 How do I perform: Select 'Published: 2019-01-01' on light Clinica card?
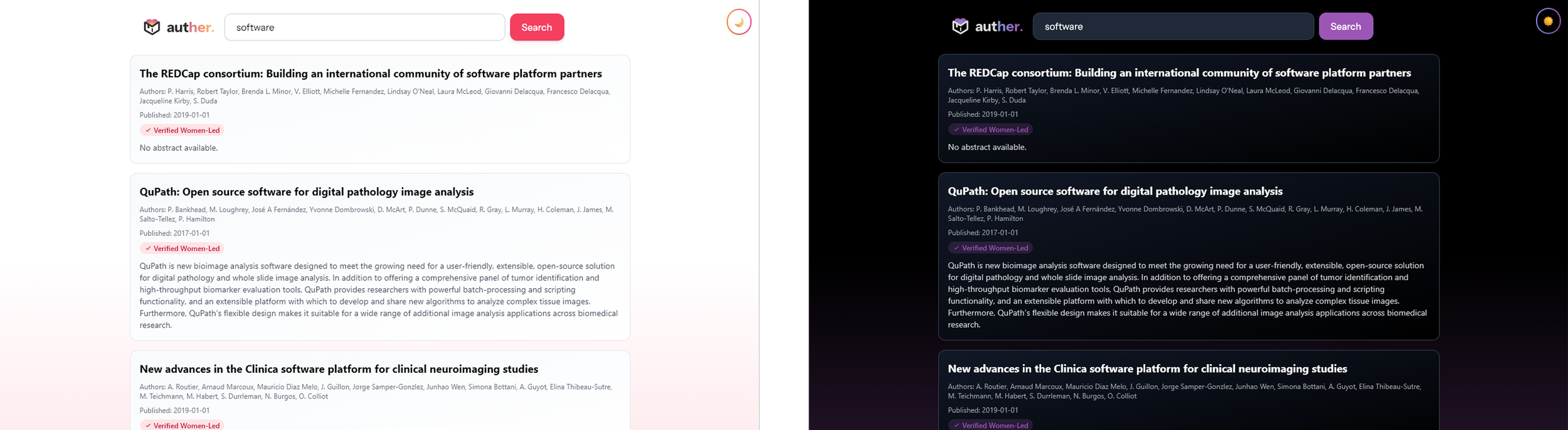pyautogui.click(x=174, y=411)
